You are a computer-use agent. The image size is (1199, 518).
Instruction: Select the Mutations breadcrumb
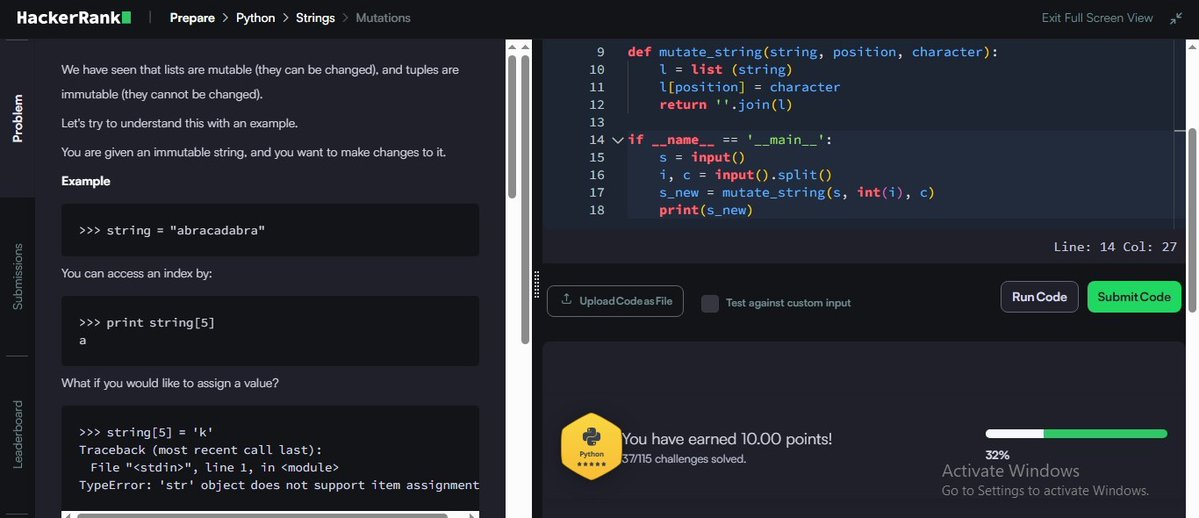(382, 18)
